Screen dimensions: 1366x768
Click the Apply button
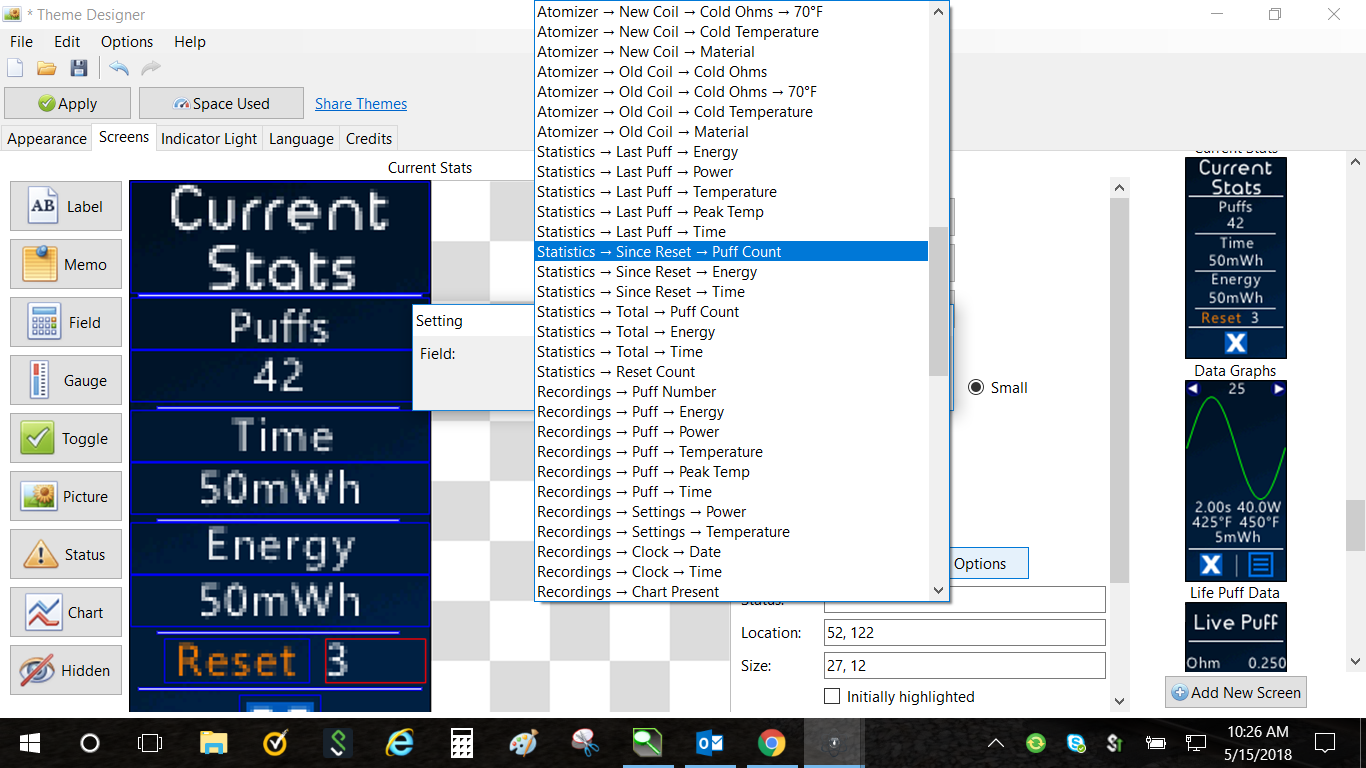67,104
